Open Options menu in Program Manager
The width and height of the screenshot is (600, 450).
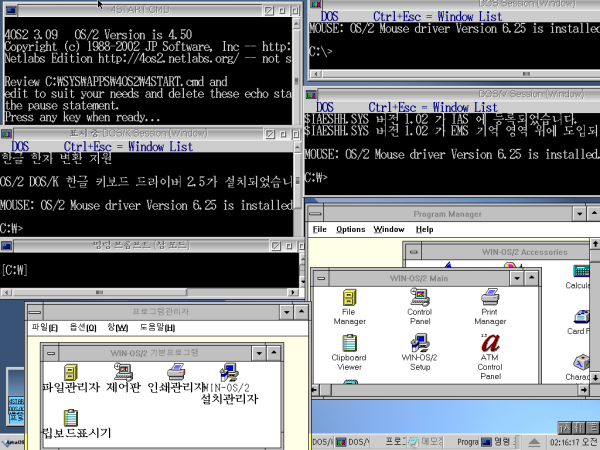tap(350, 229)
